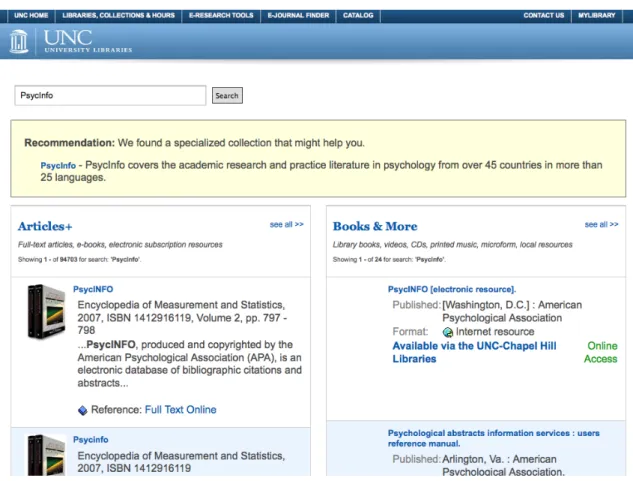Click 'Showing 1 - of 24' results count
Screen dimensions: 633x481
click(389, 259)
